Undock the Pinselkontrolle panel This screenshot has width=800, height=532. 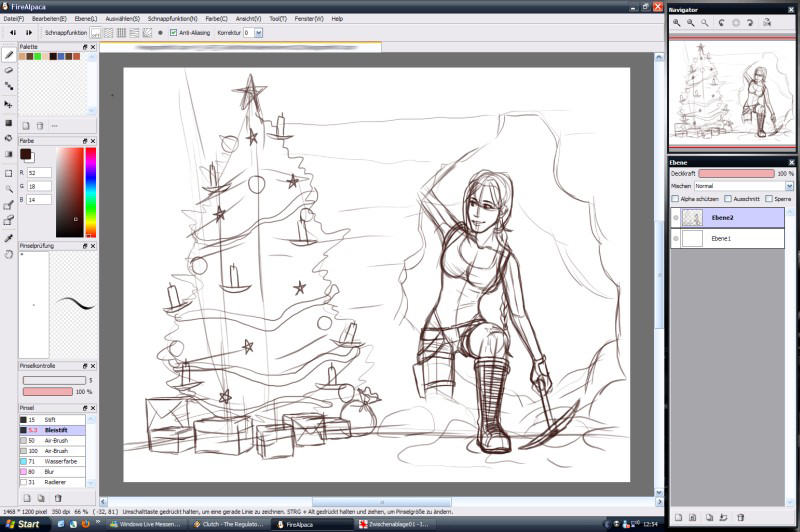coord(85,366)
